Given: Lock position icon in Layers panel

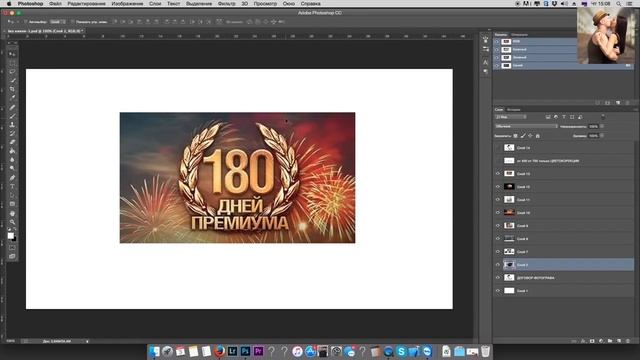Looking at the screenshot, I should coord(530,136).
